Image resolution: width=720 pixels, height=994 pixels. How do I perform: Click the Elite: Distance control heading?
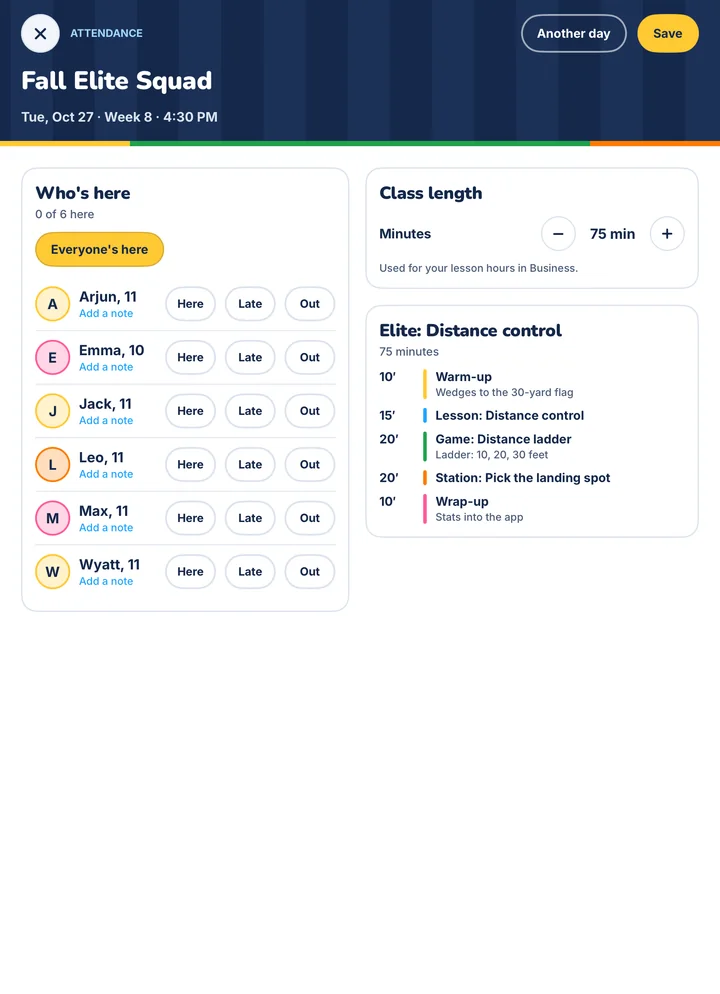(x=470, y=331)
